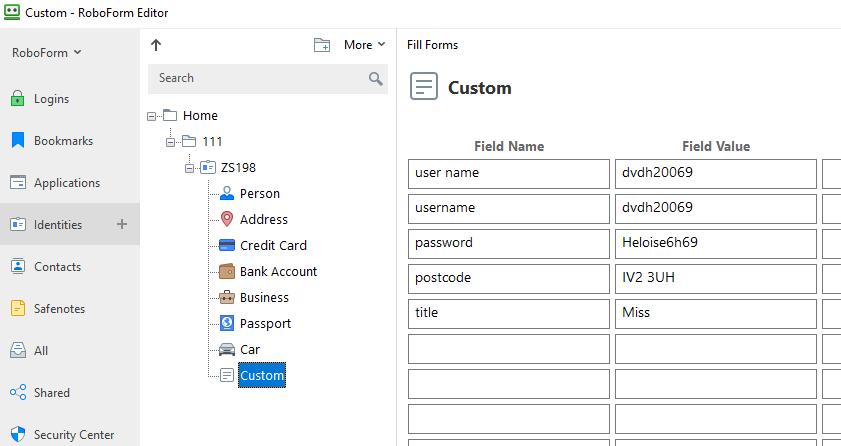
Task: Open the Contacts section
Action: [57, 267]
